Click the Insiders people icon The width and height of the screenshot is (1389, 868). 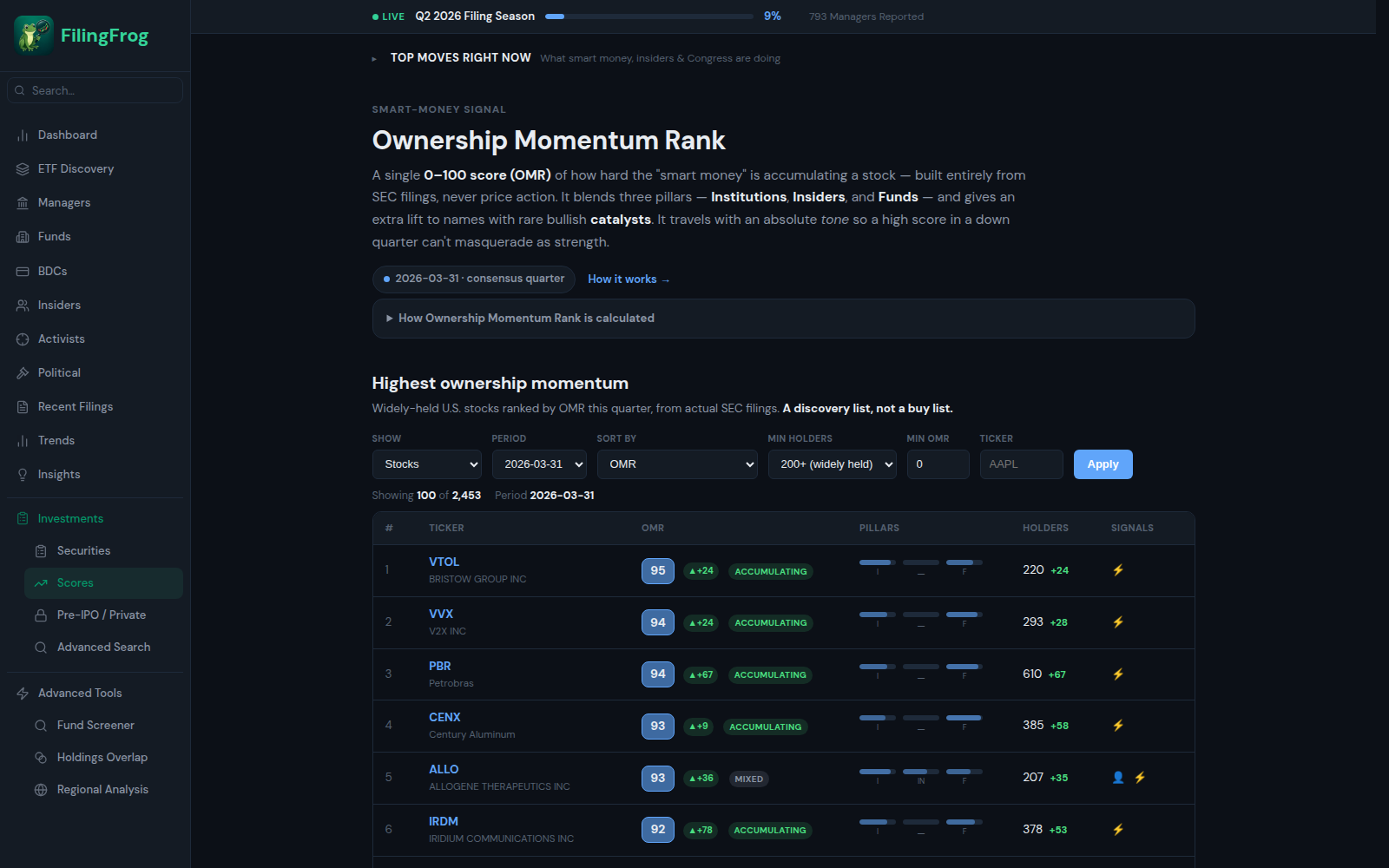click(23, 306)
